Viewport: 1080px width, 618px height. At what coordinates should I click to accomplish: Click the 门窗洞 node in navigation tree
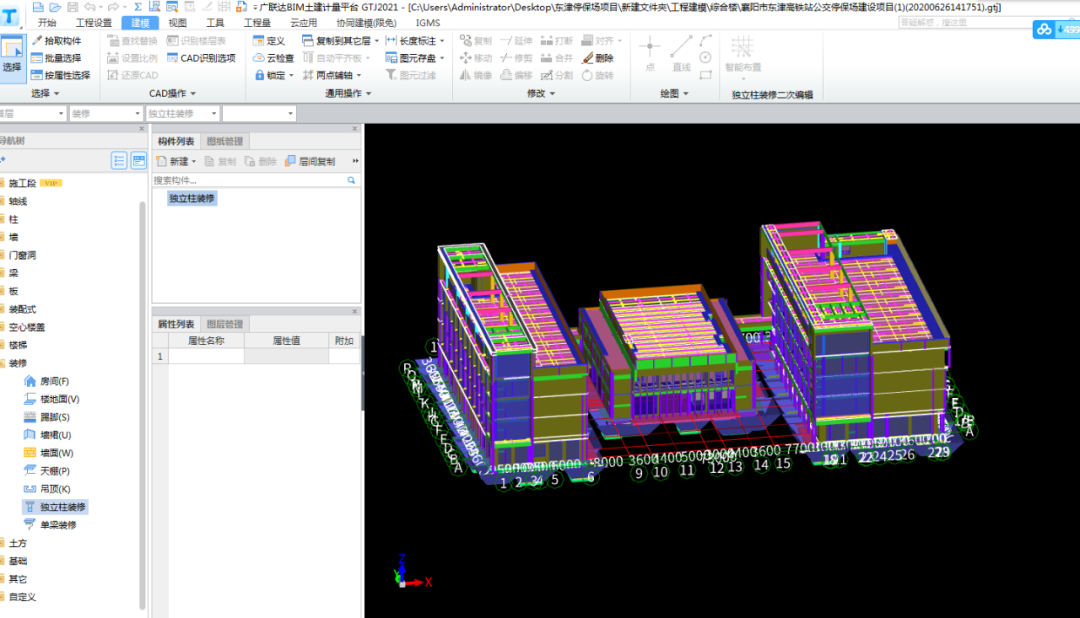coord(22,255)
